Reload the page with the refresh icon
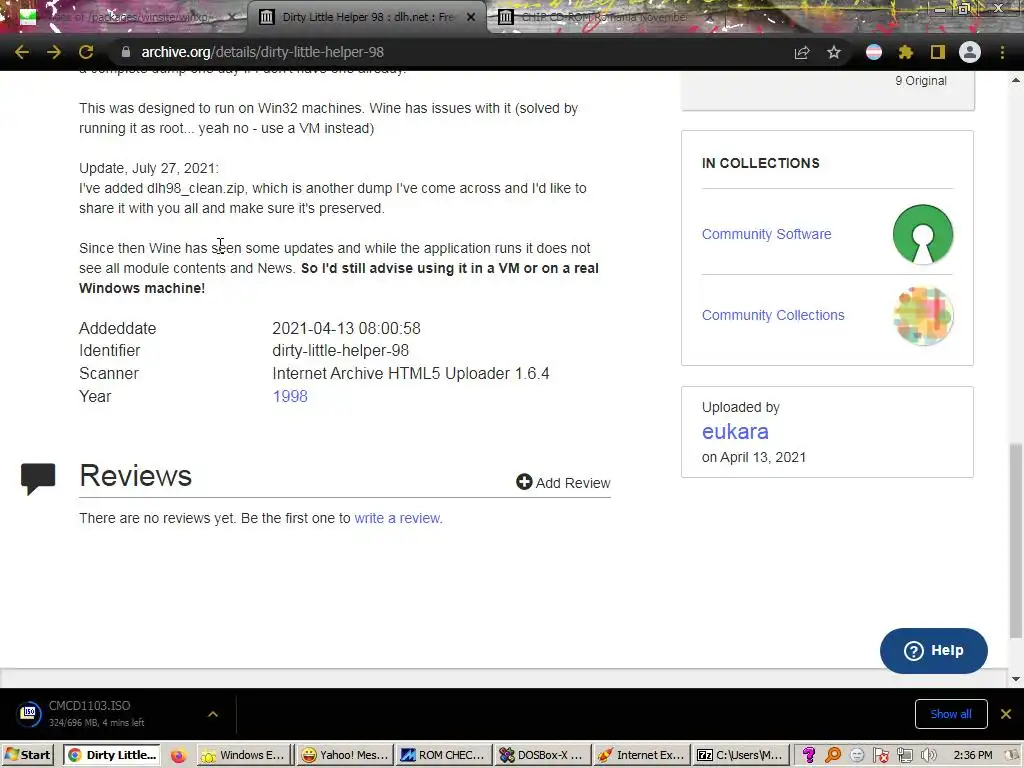The image size is (1024, 768). pos(86,52)
